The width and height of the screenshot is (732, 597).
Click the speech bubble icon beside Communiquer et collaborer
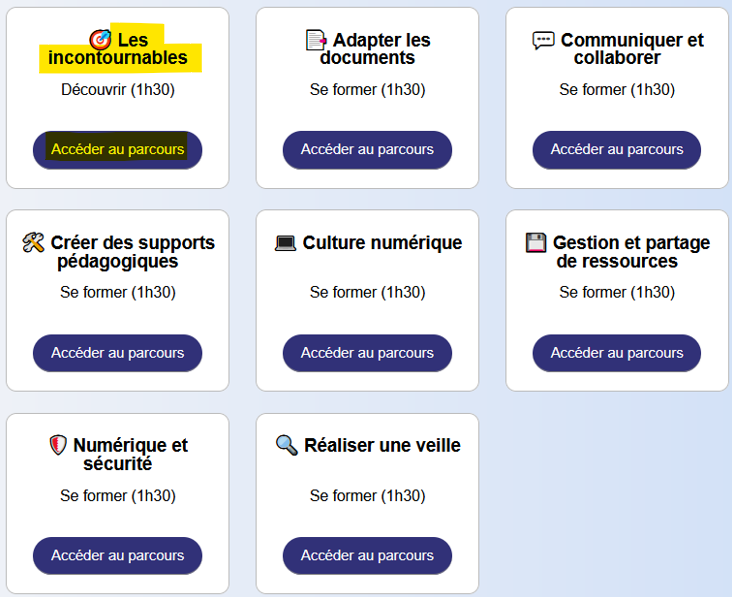coord(543,40)
